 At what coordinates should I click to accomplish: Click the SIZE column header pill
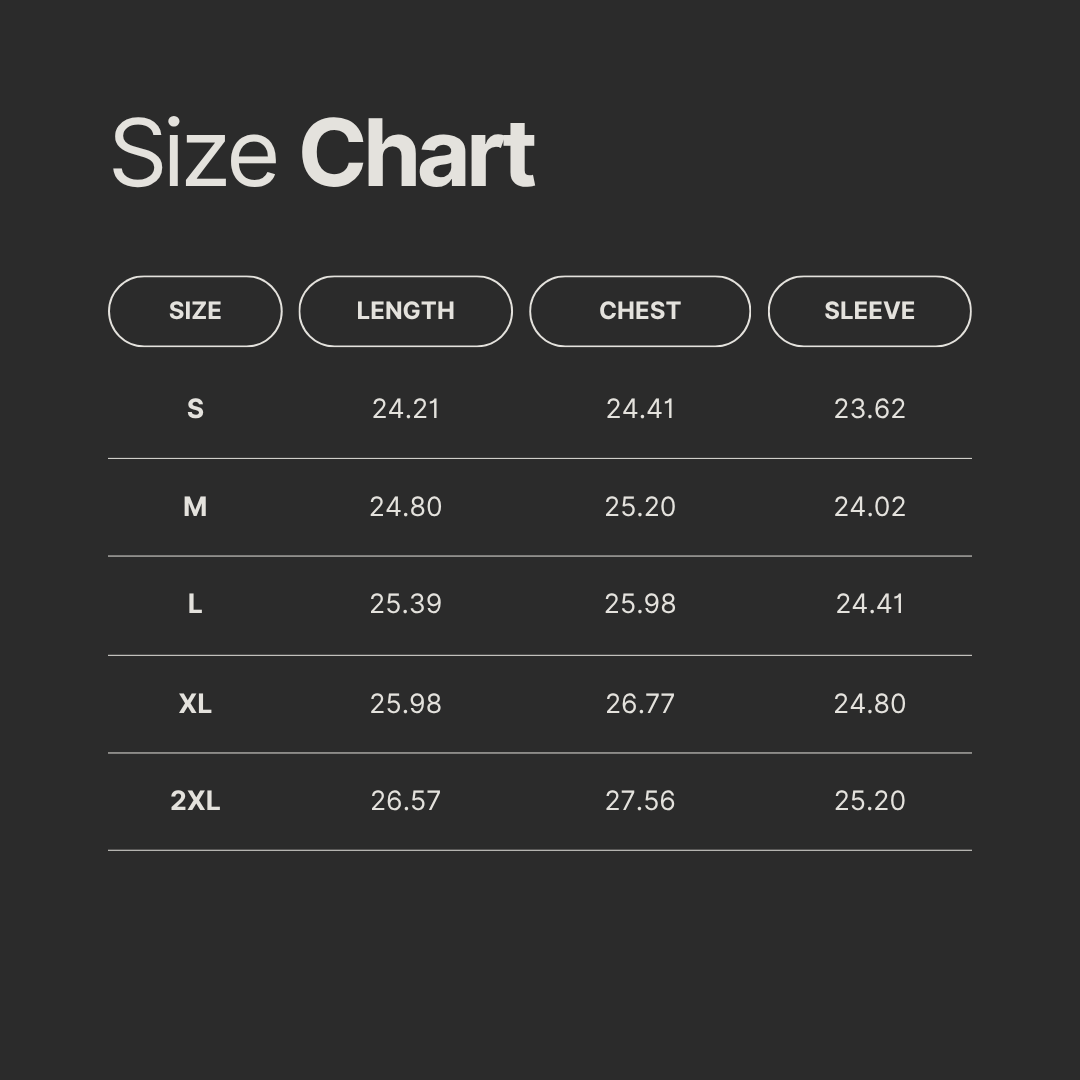click(195, 311)
